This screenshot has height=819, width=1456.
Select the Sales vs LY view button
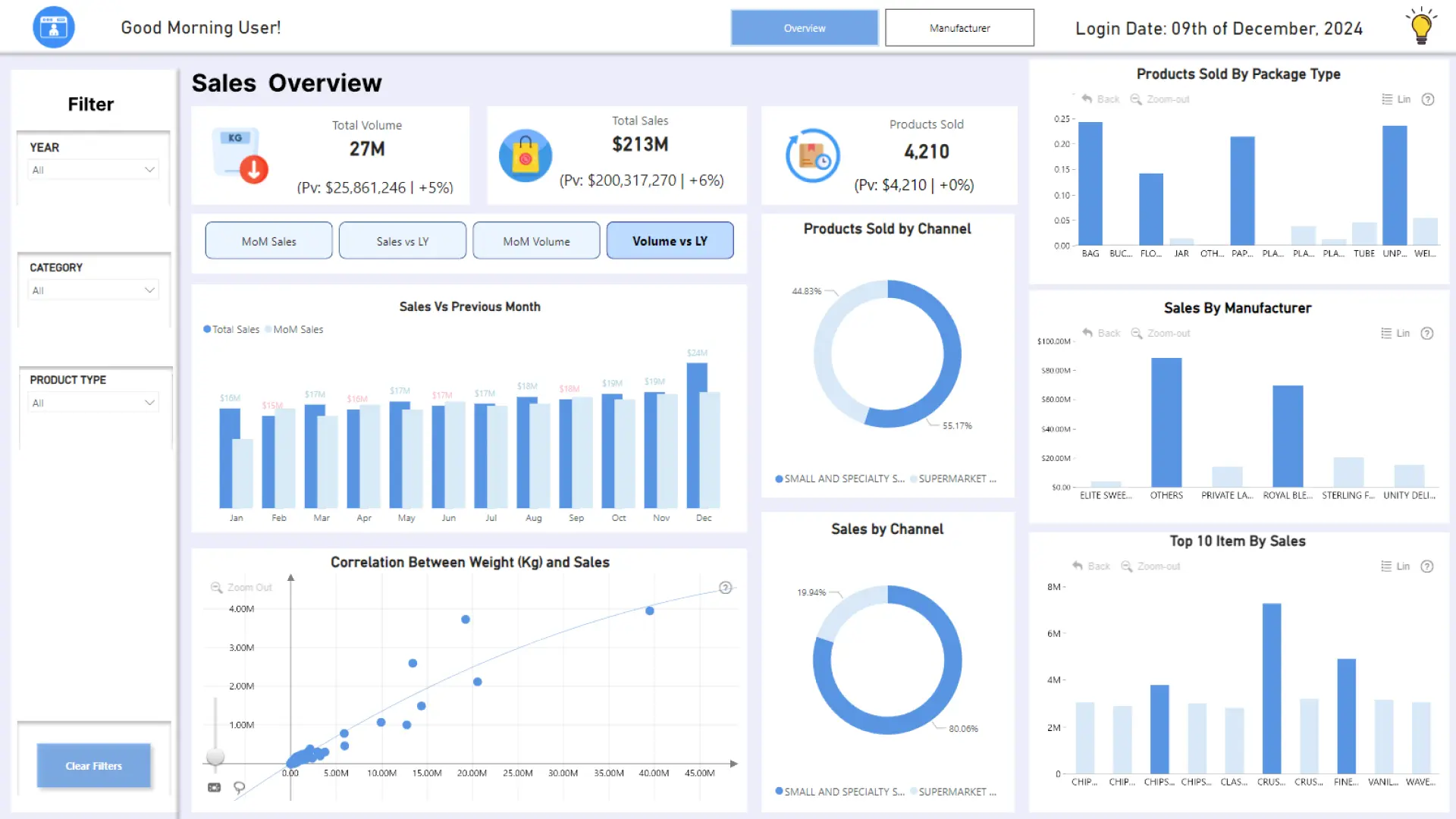pos(403,240)
